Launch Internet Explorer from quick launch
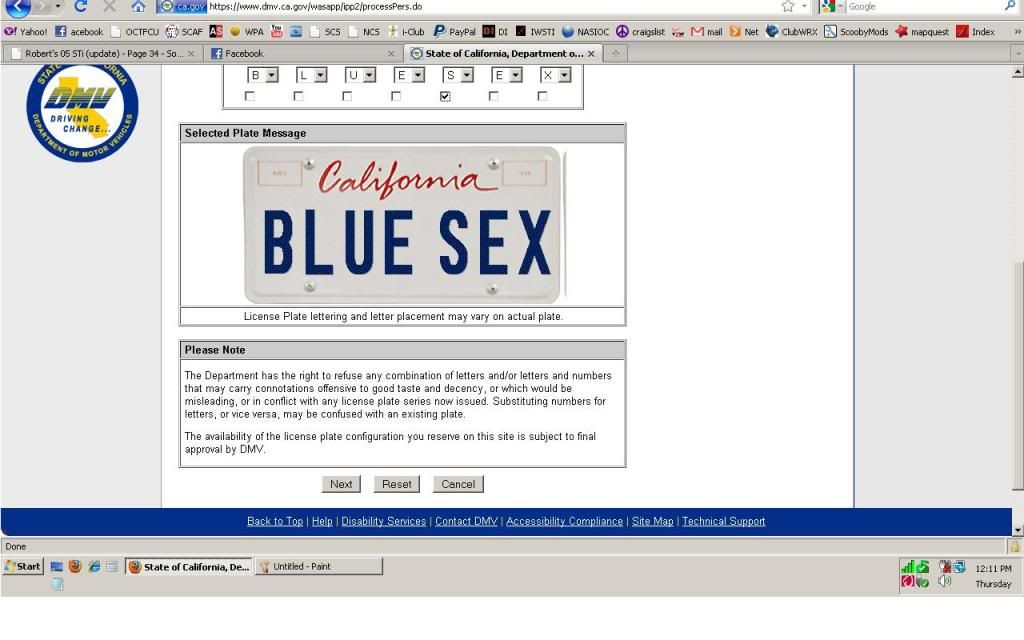 click(93, 567)
